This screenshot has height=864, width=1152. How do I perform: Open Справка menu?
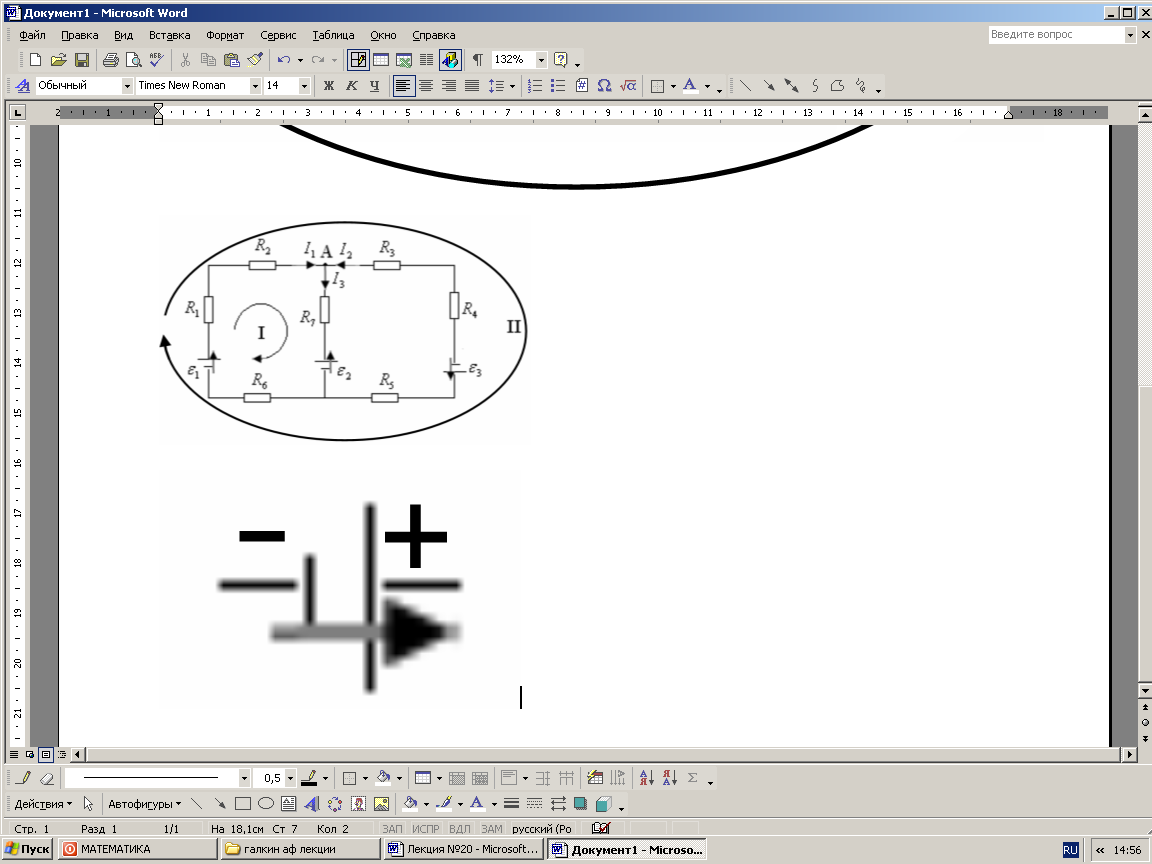click(433, 35)
